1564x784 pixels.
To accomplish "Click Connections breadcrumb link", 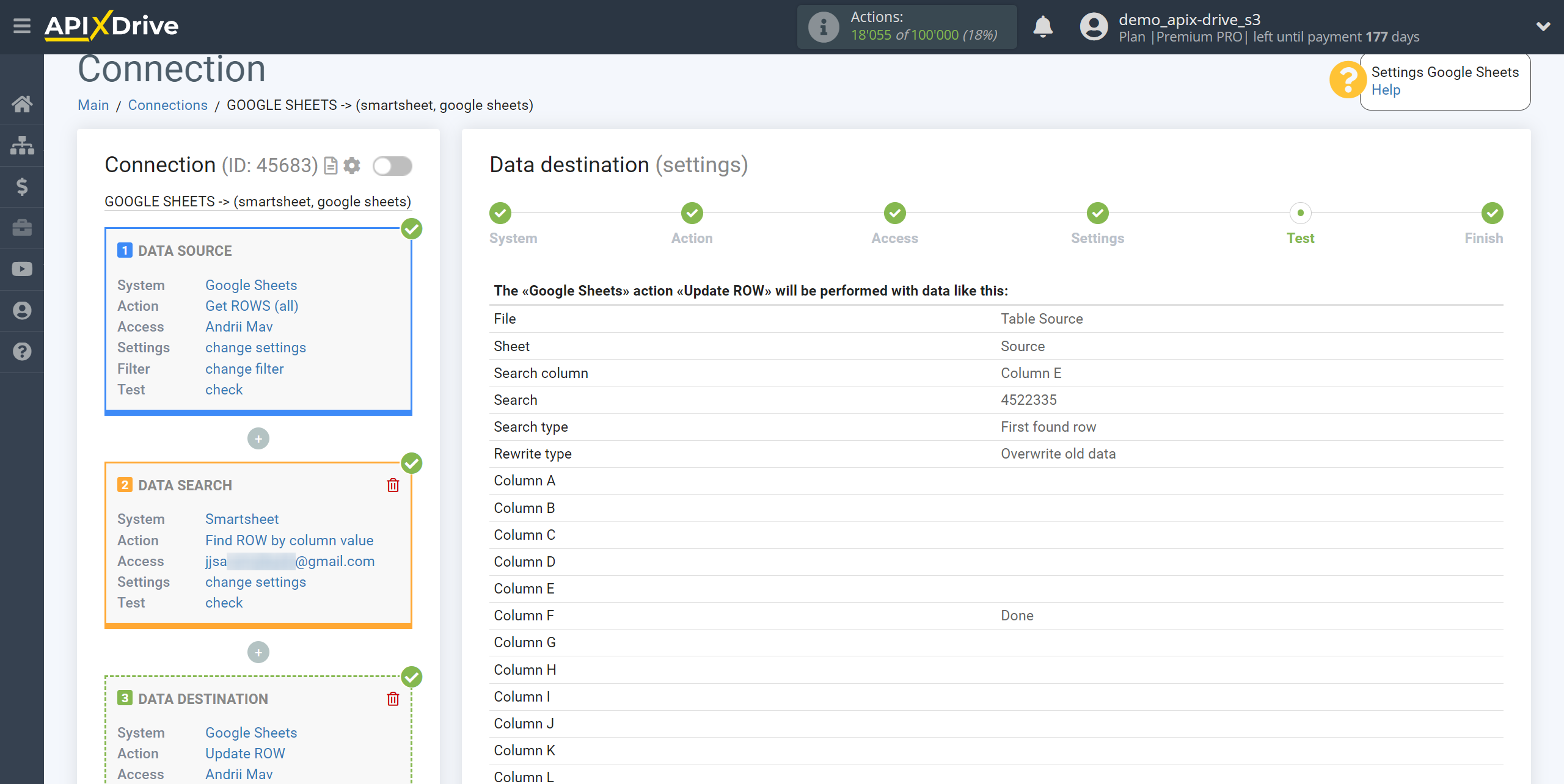I will (167, 105).
